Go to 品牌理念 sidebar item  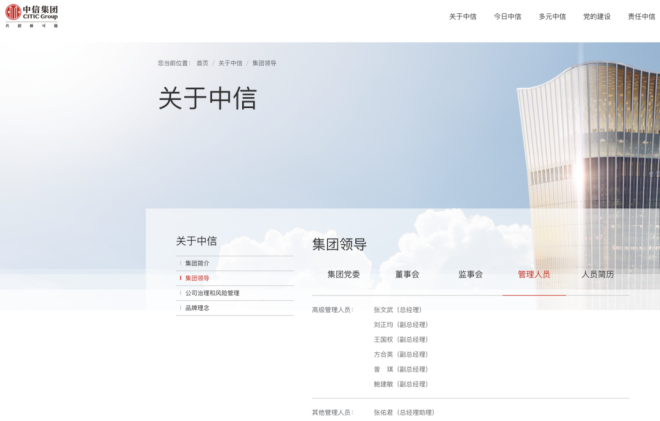click(198, 308)
